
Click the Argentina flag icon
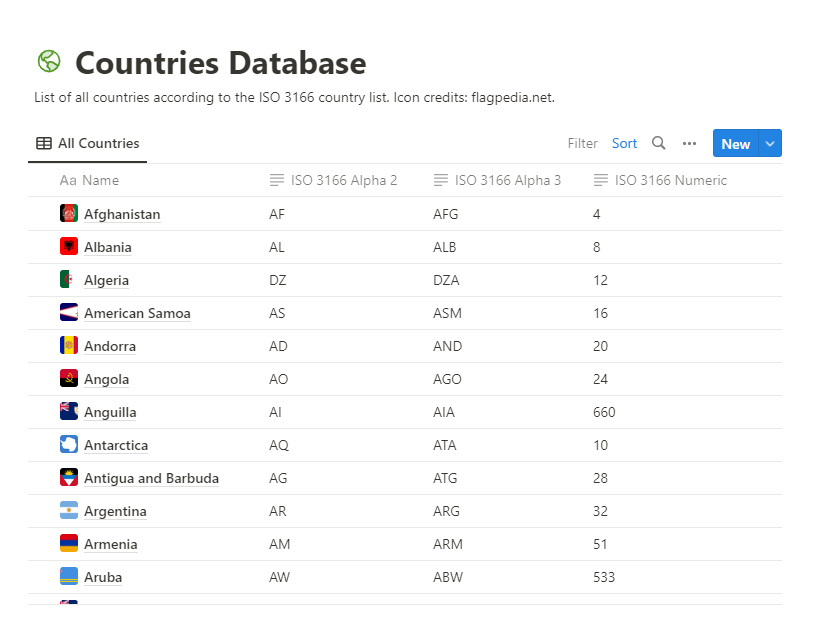(x=69, y=511)
